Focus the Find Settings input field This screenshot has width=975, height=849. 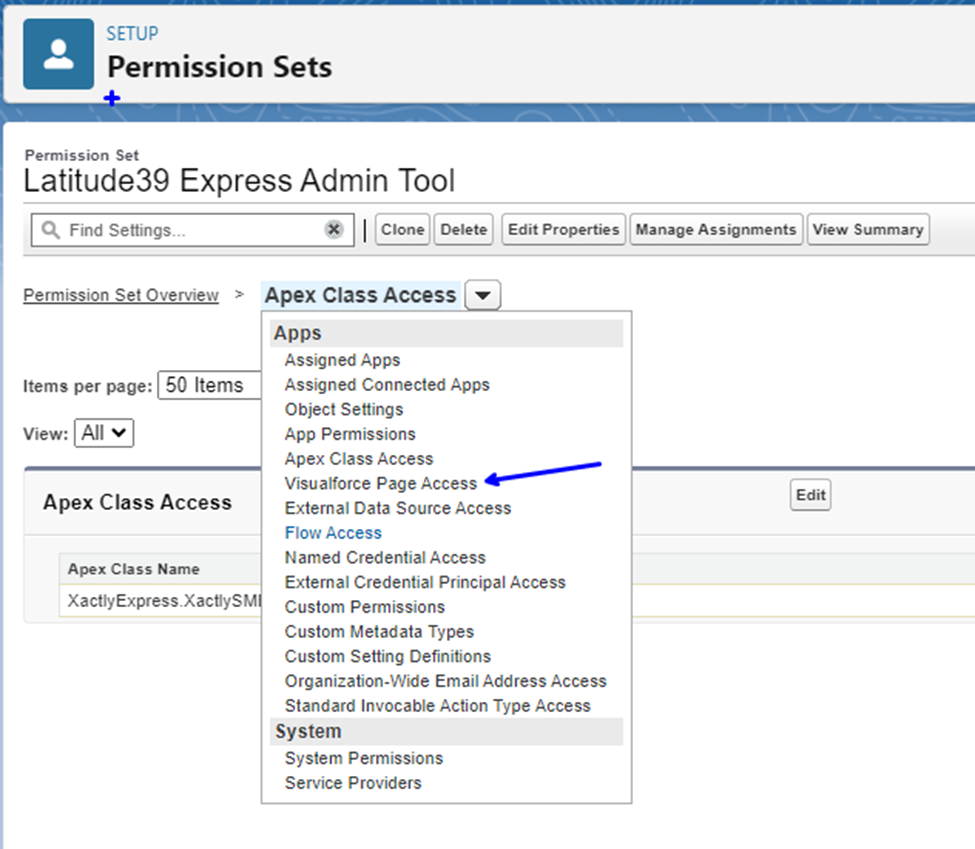[x=193, y=230]
